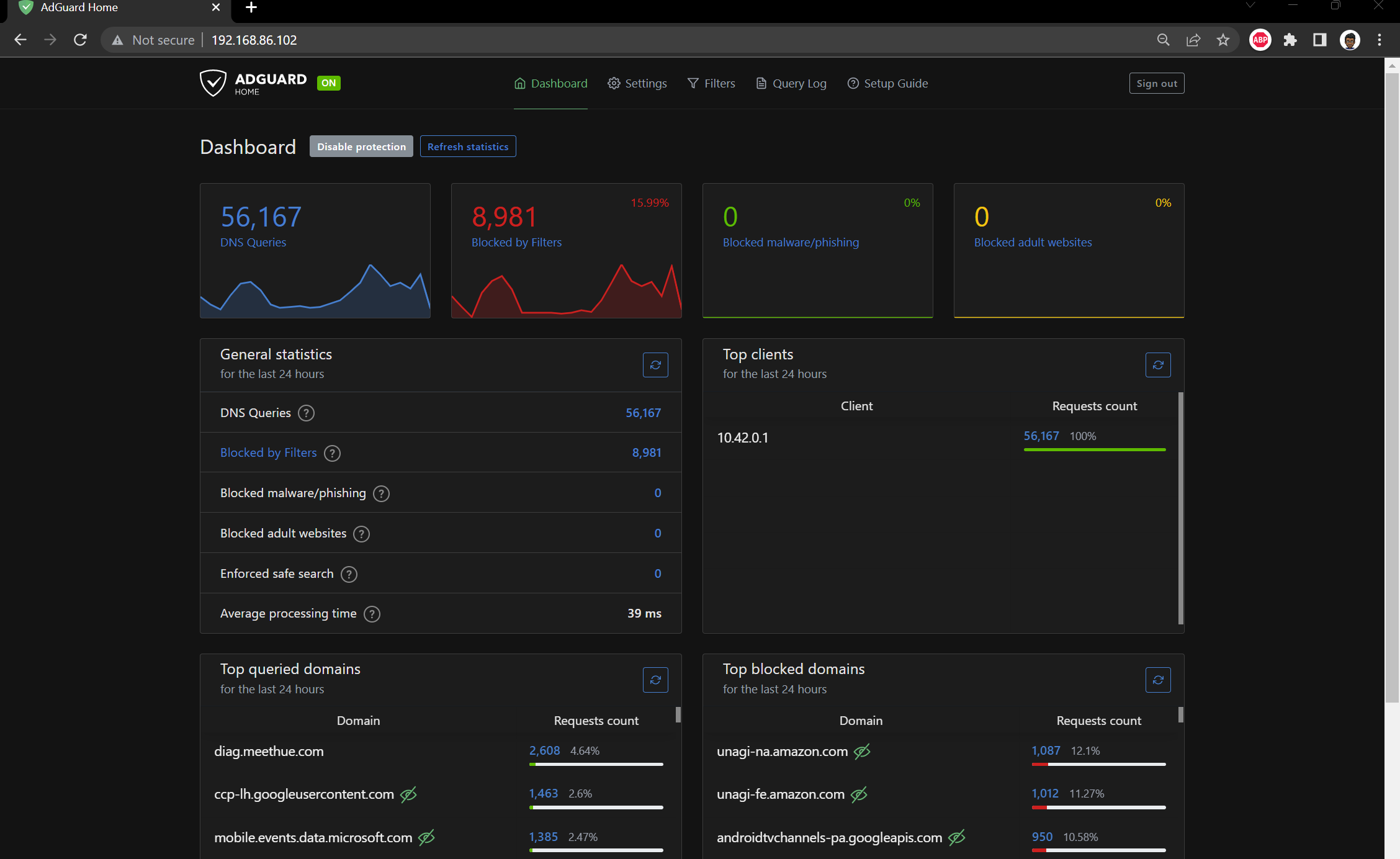Refresh the Top queried domains panel
This screenshot has height=859, width=1400.
[x=655, y=680]
